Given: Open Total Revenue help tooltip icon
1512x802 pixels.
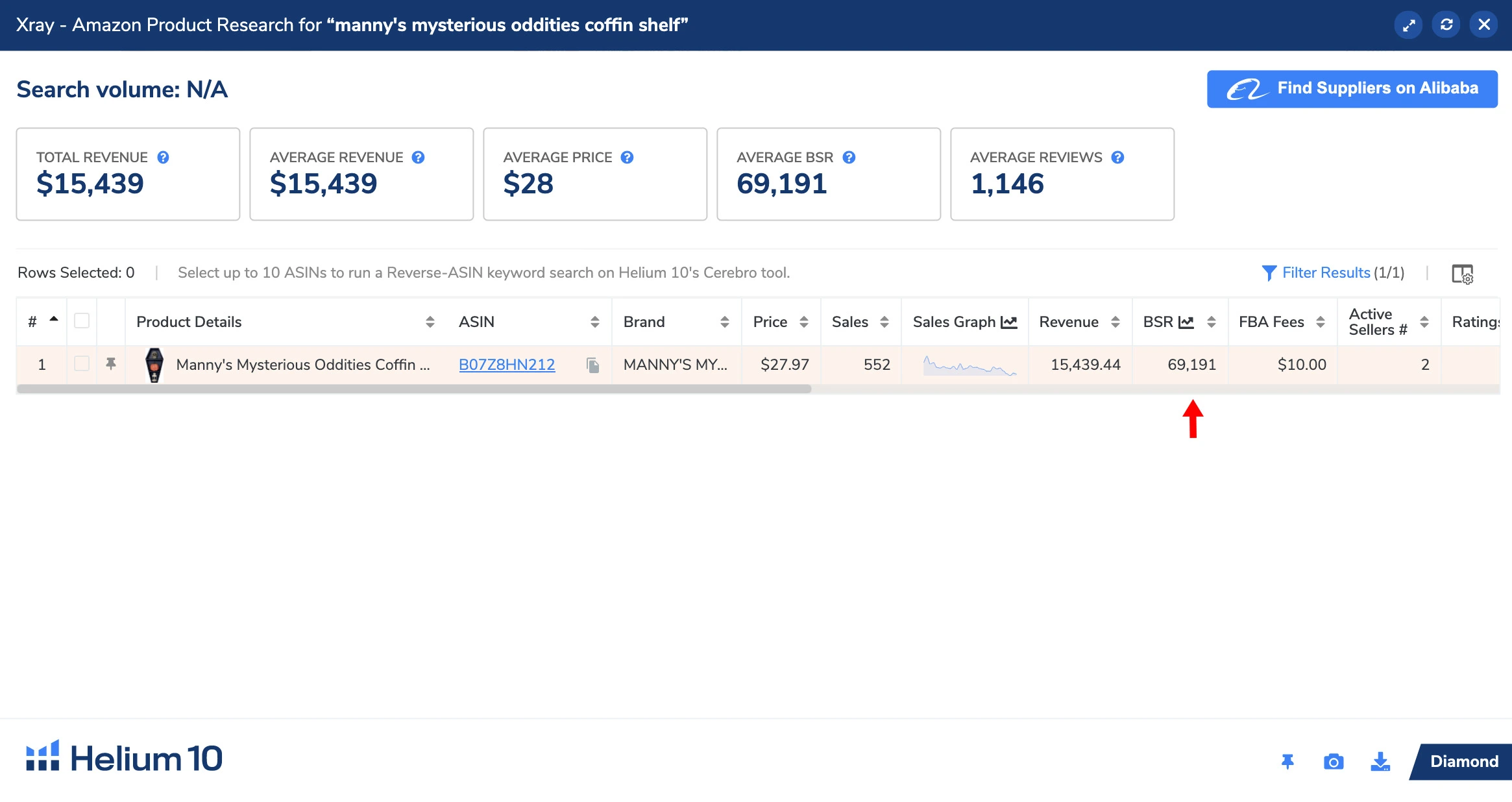Looking at the screenshot, I should click(x=164, y=158).
